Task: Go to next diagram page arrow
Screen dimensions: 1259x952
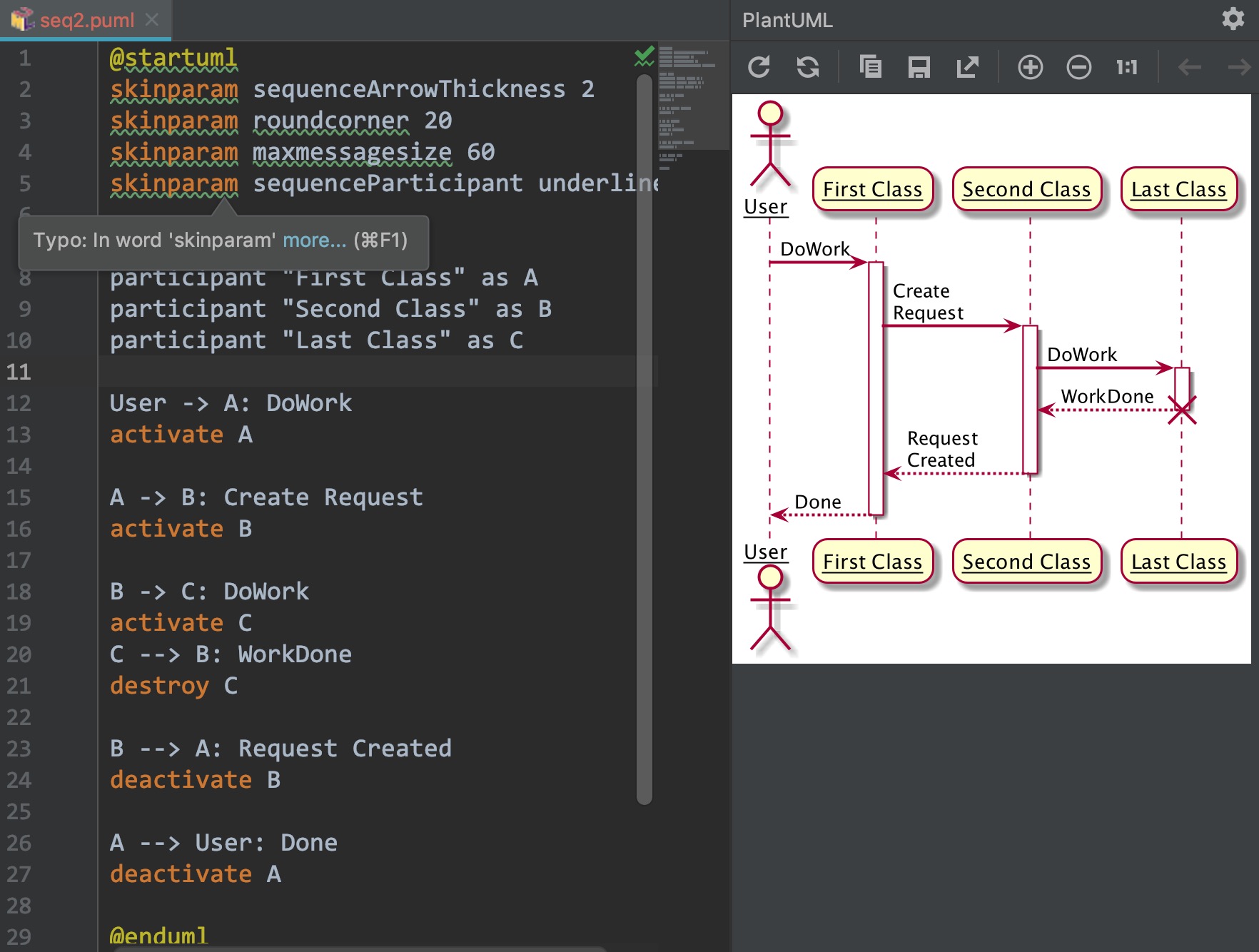Action: point(1239,67)
